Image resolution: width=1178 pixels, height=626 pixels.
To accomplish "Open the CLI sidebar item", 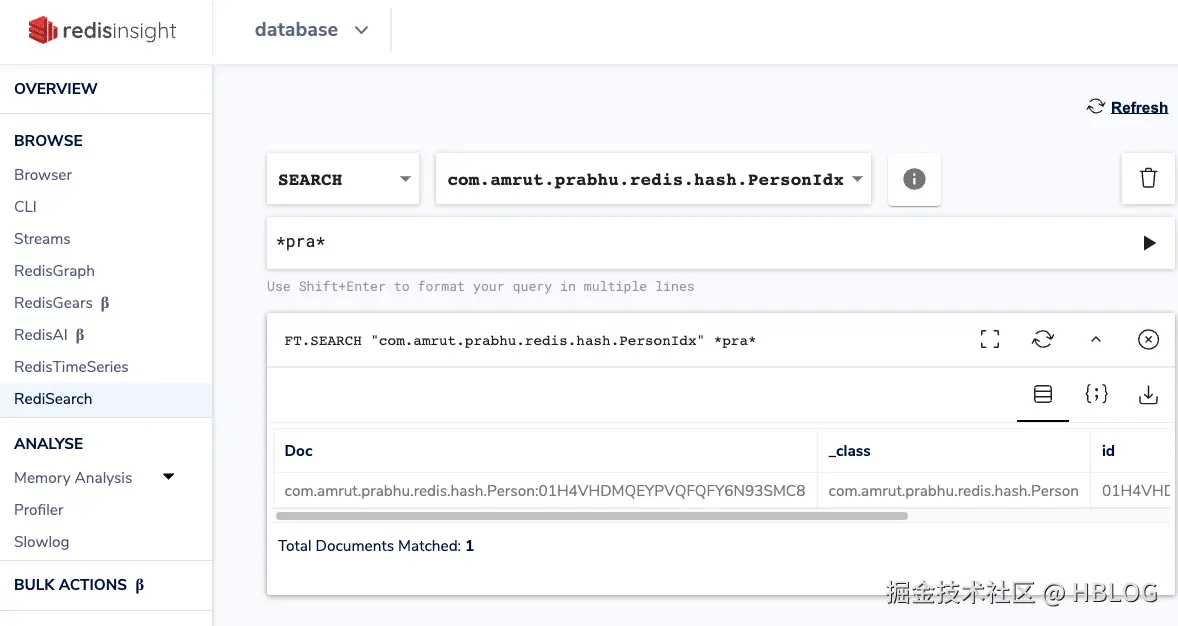I will pos(25,207).
